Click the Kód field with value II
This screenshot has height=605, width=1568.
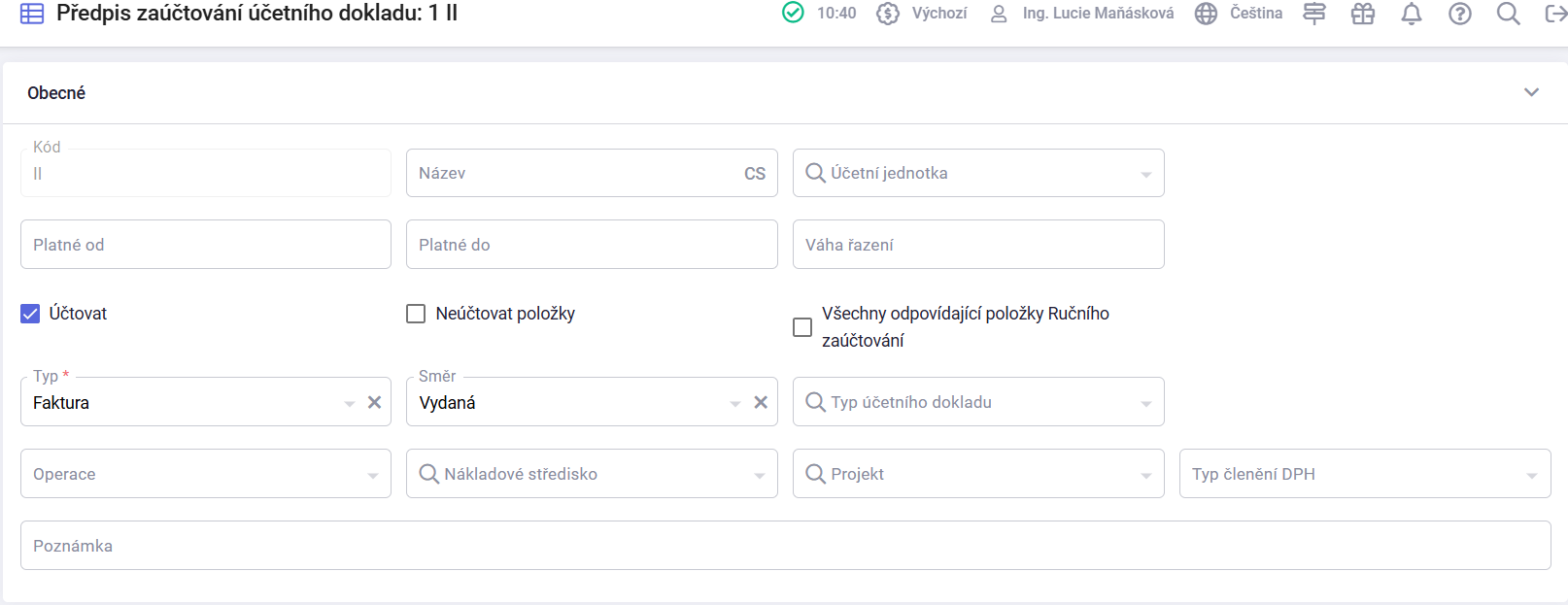(206, 173)
